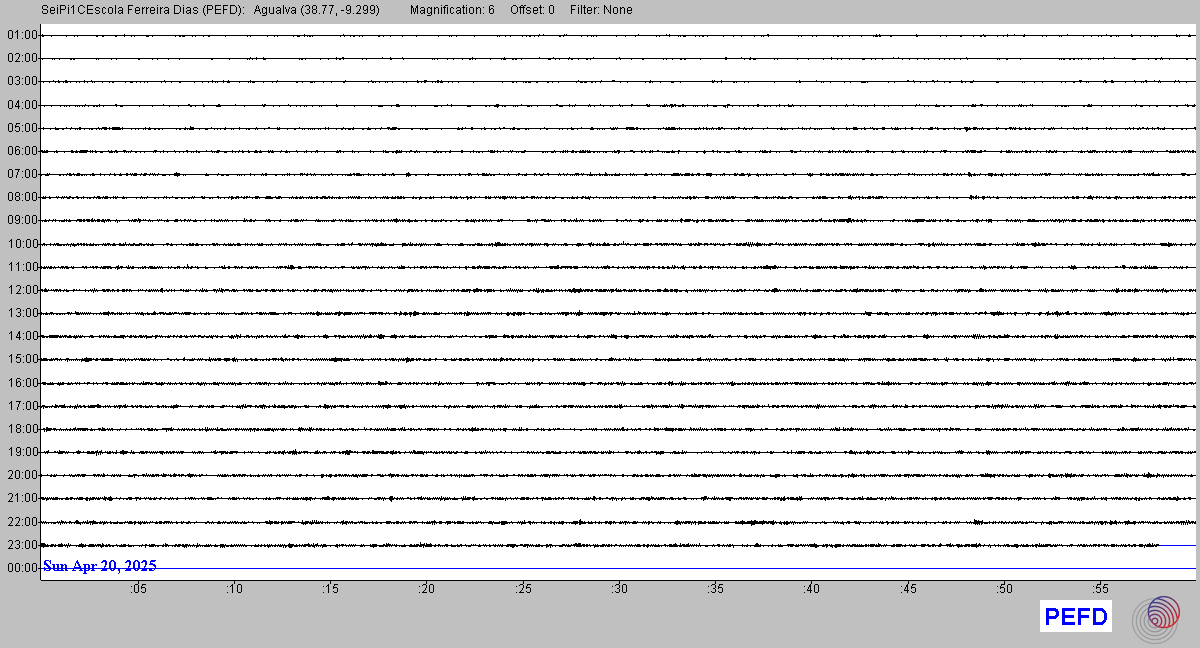
Task: Select the 06:00 hour label
Action: coord(22,151)
